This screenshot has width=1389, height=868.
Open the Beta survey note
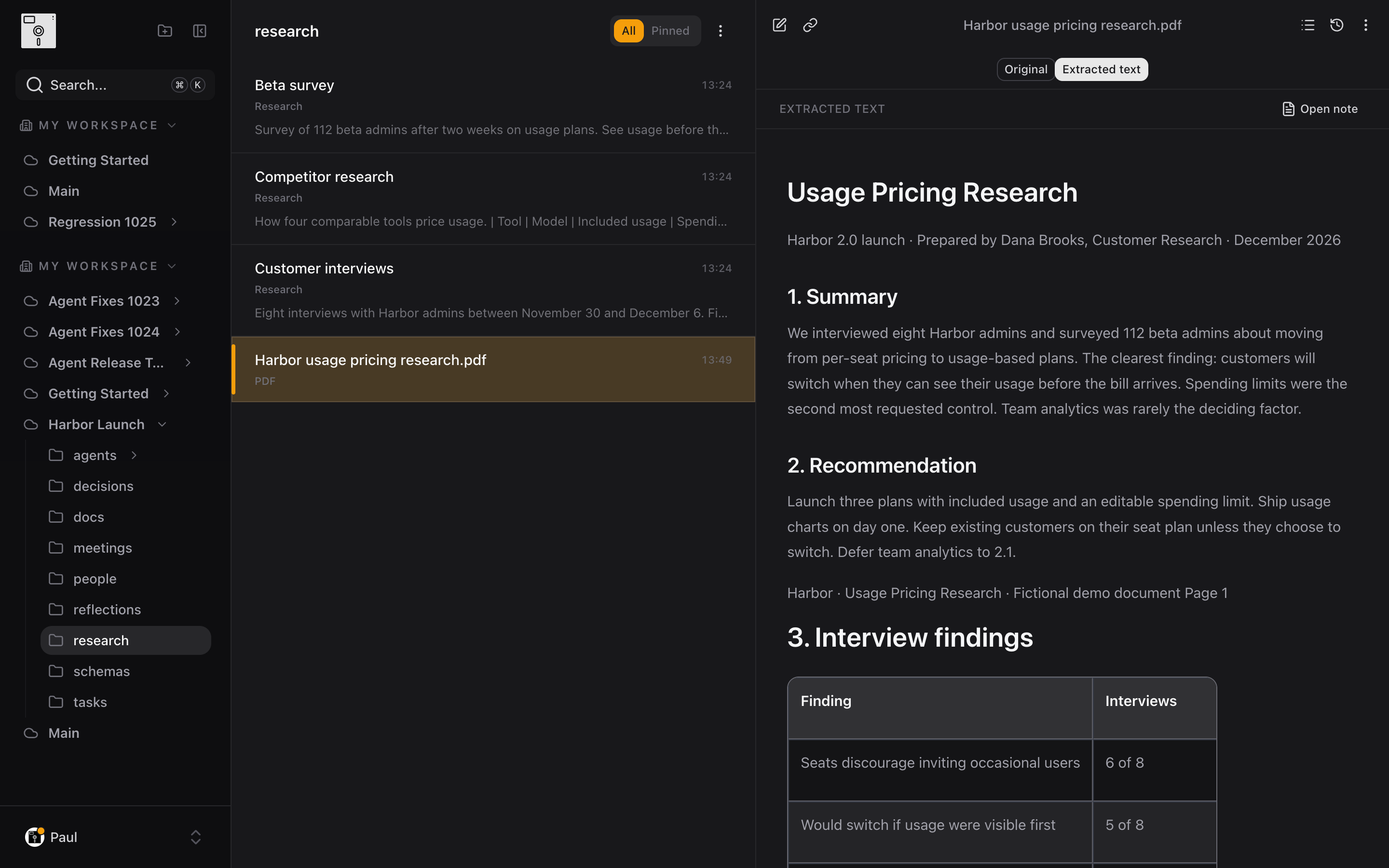coord(493,108)
